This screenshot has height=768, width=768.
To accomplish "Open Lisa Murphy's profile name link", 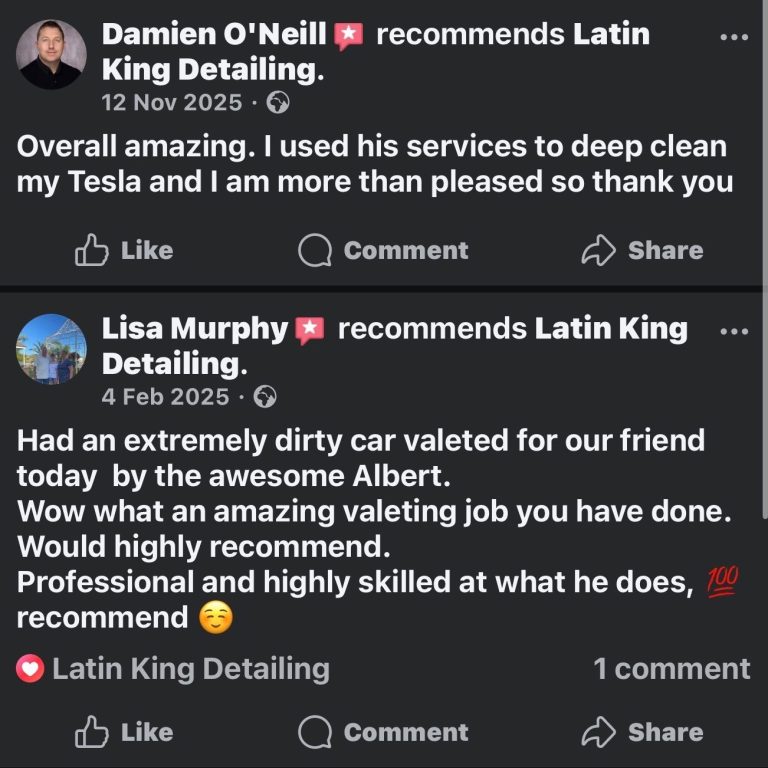I will click(x=195, y=329).
